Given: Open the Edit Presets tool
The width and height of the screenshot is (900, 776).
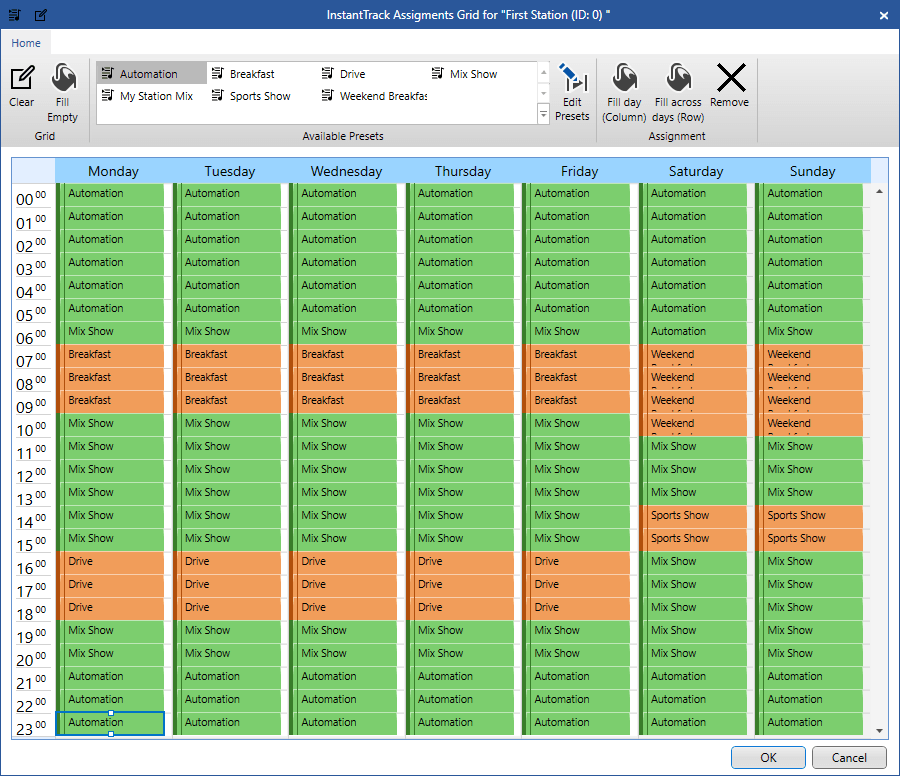Looking at the screenshot, I should (x=572, y=79).
